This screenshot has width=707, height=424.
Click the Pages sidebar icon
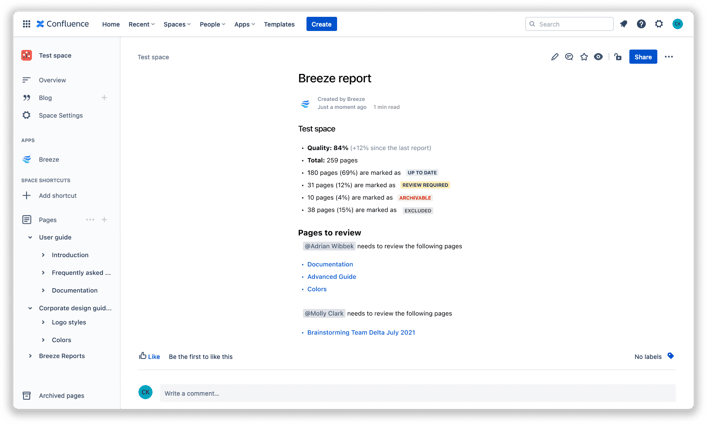[x=27, y=220]
